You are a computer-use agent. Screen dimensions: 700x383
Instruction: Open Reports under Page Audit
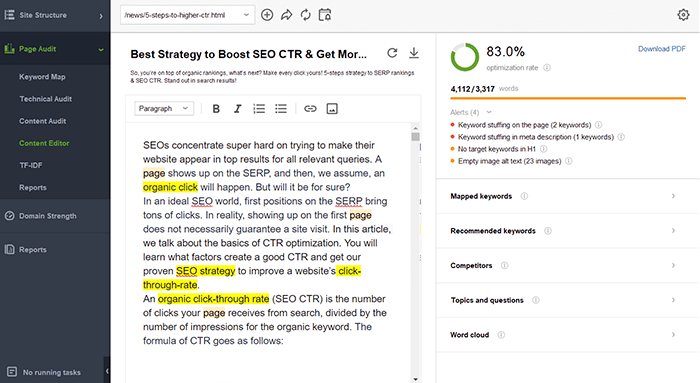[x=33, y=187]
